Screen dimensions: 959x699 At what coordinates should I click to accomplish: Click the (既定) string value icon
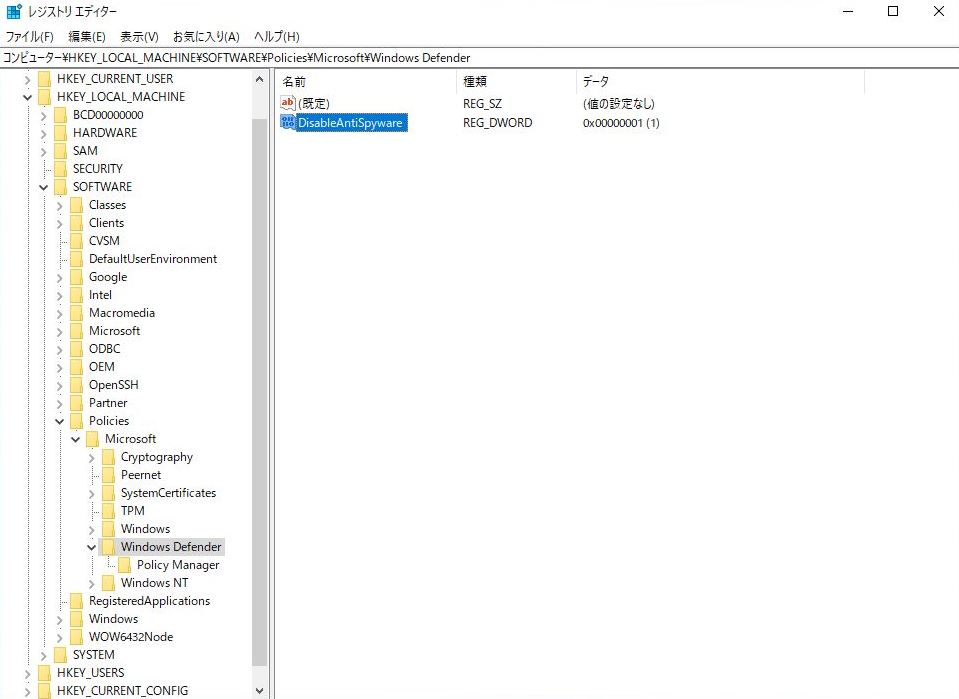287,103
